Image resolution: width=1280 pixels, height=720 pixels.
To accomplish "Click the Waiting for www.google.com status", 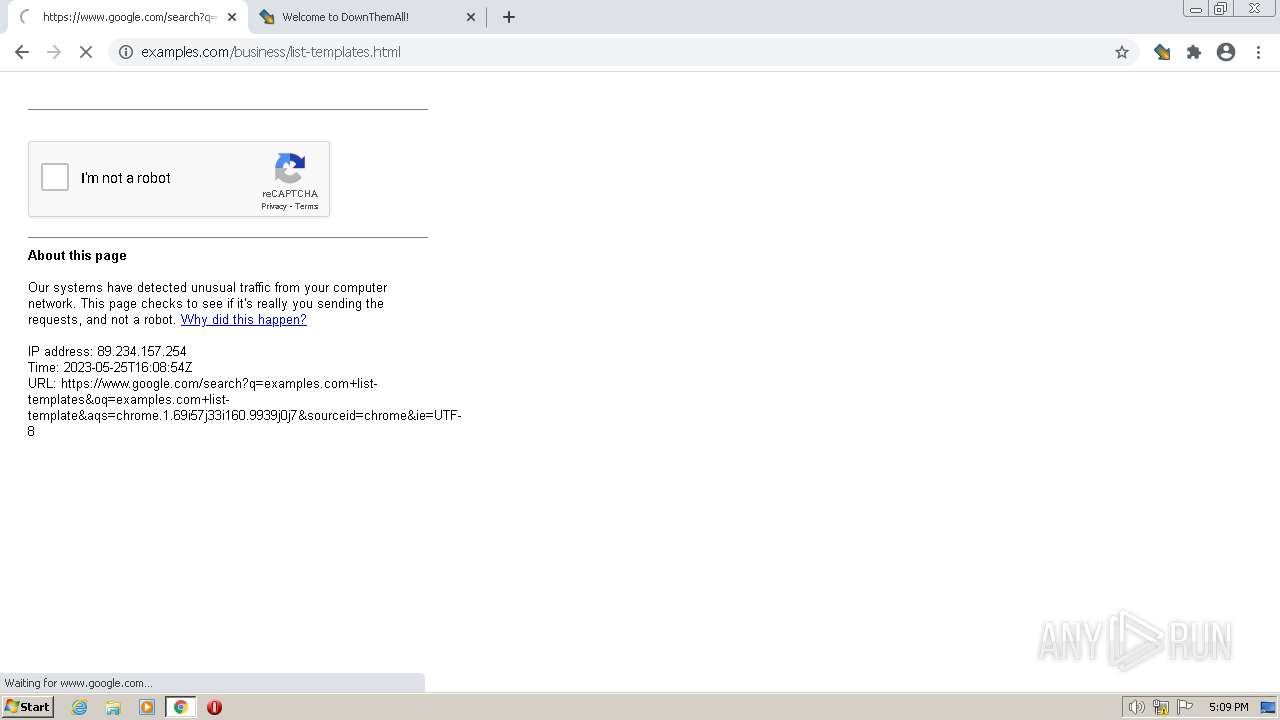I will click(78, 683).
